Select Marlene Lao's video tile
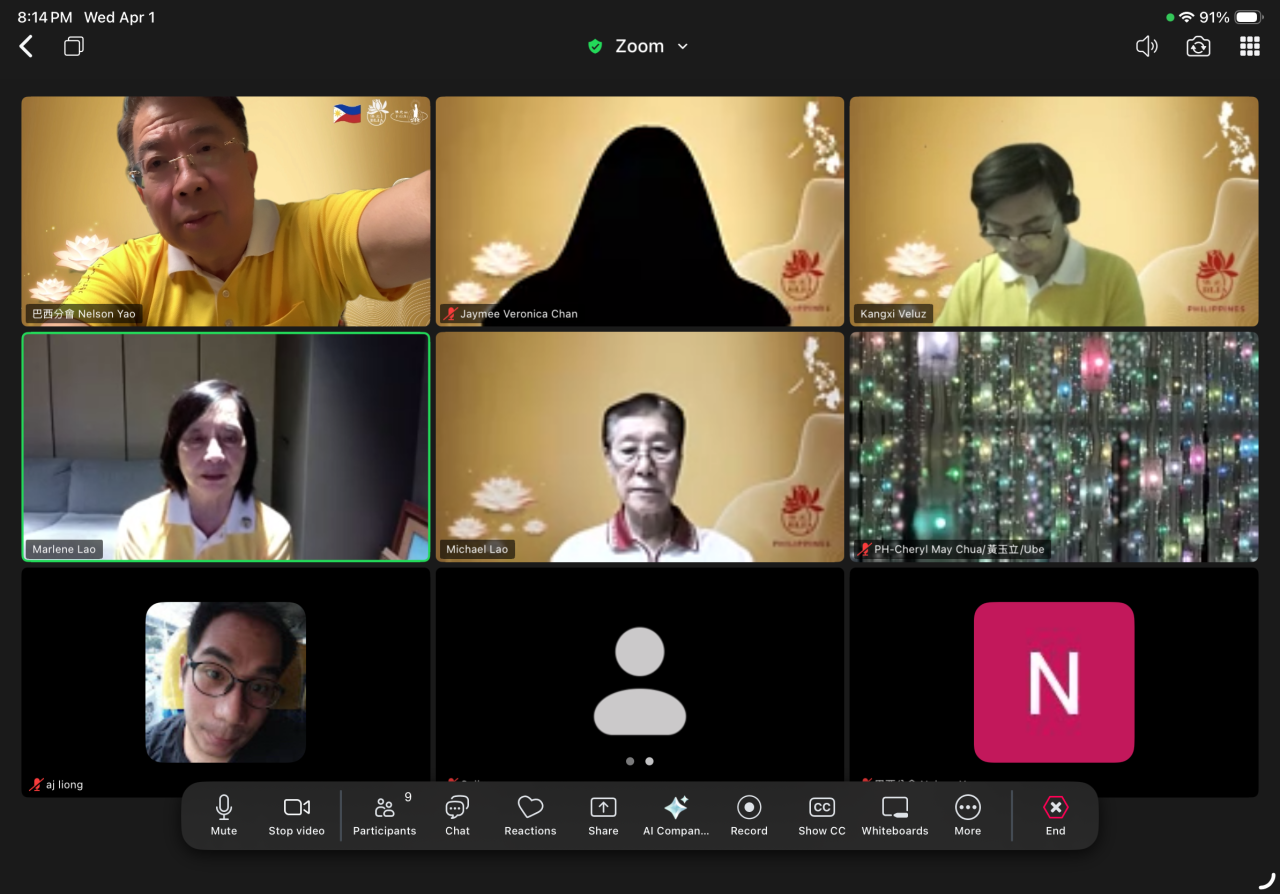The width and height of the screenshot is (1280, 894). point(226,447)
